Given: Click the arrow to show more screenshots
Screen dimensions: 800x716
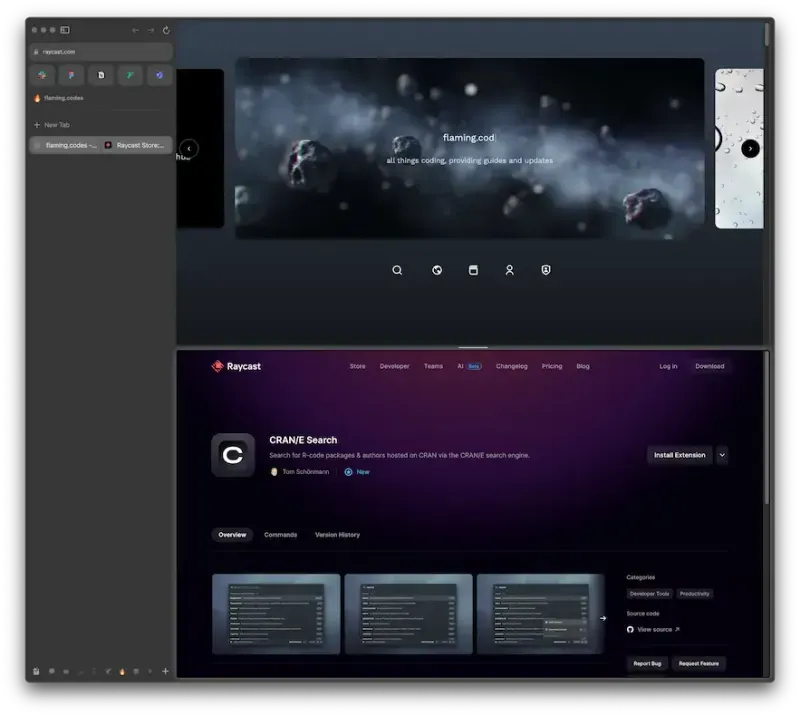Looking at the screenshot, I should pyautogui.click(x=603, y=619).
